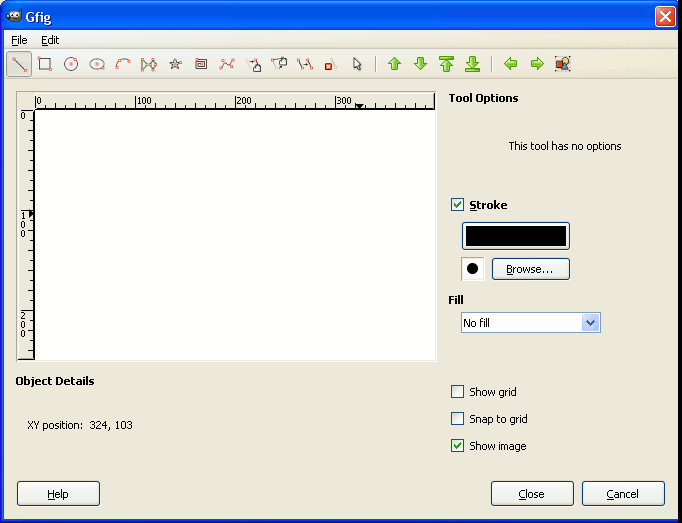Click the GIMP logo in title bar
The width and height of the screenshot is (682, 523).
point(14,16)
